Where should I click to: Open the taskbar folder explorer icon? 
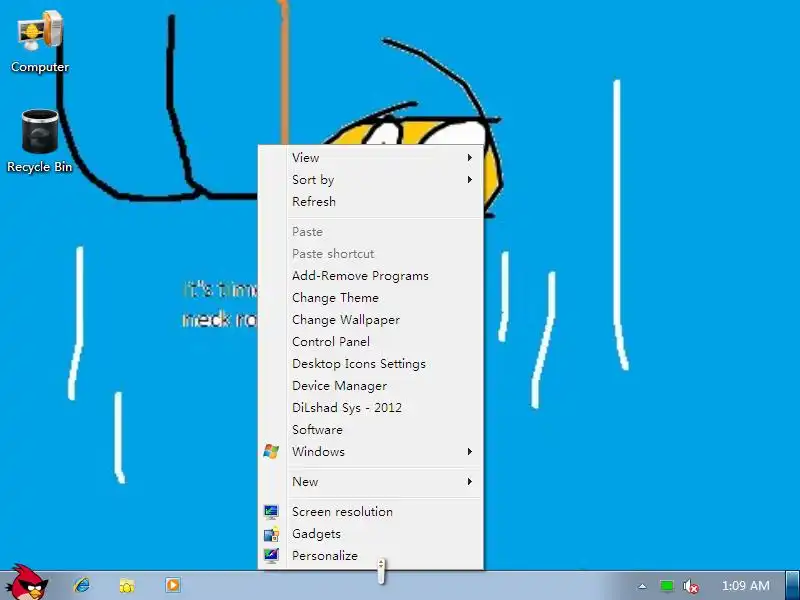[x=127, y=585]
